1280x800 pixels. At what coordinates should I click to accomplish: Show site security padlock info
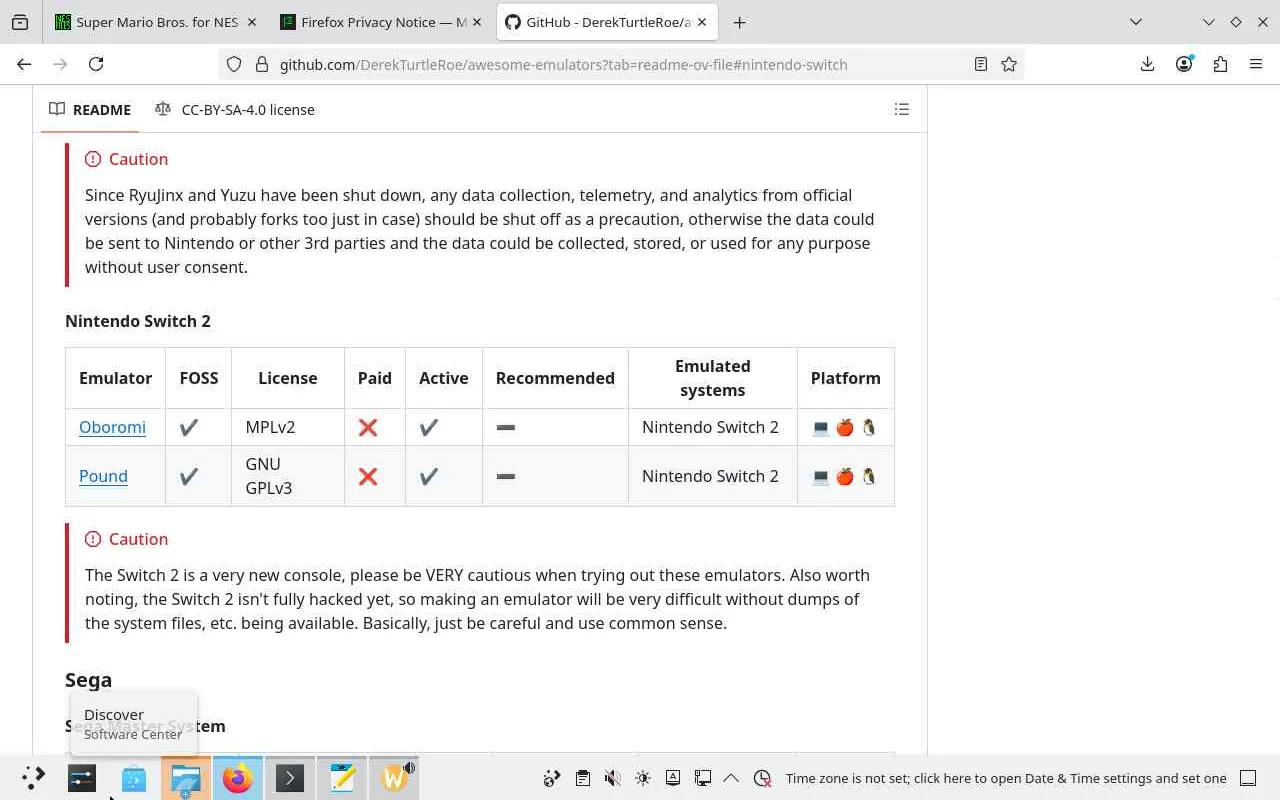point(262,64)
